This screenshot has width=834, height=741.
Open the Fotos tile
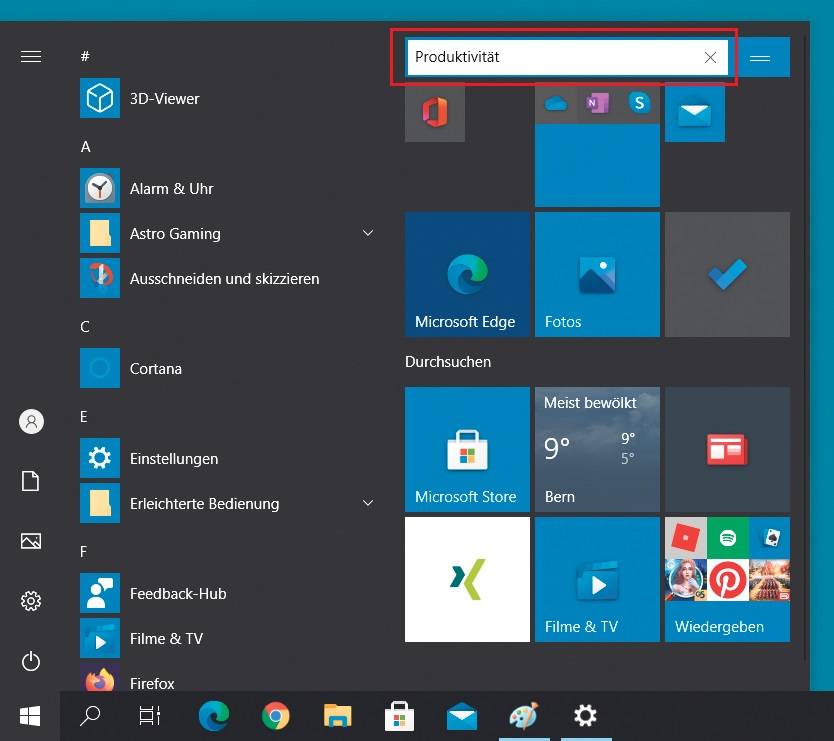597,274
